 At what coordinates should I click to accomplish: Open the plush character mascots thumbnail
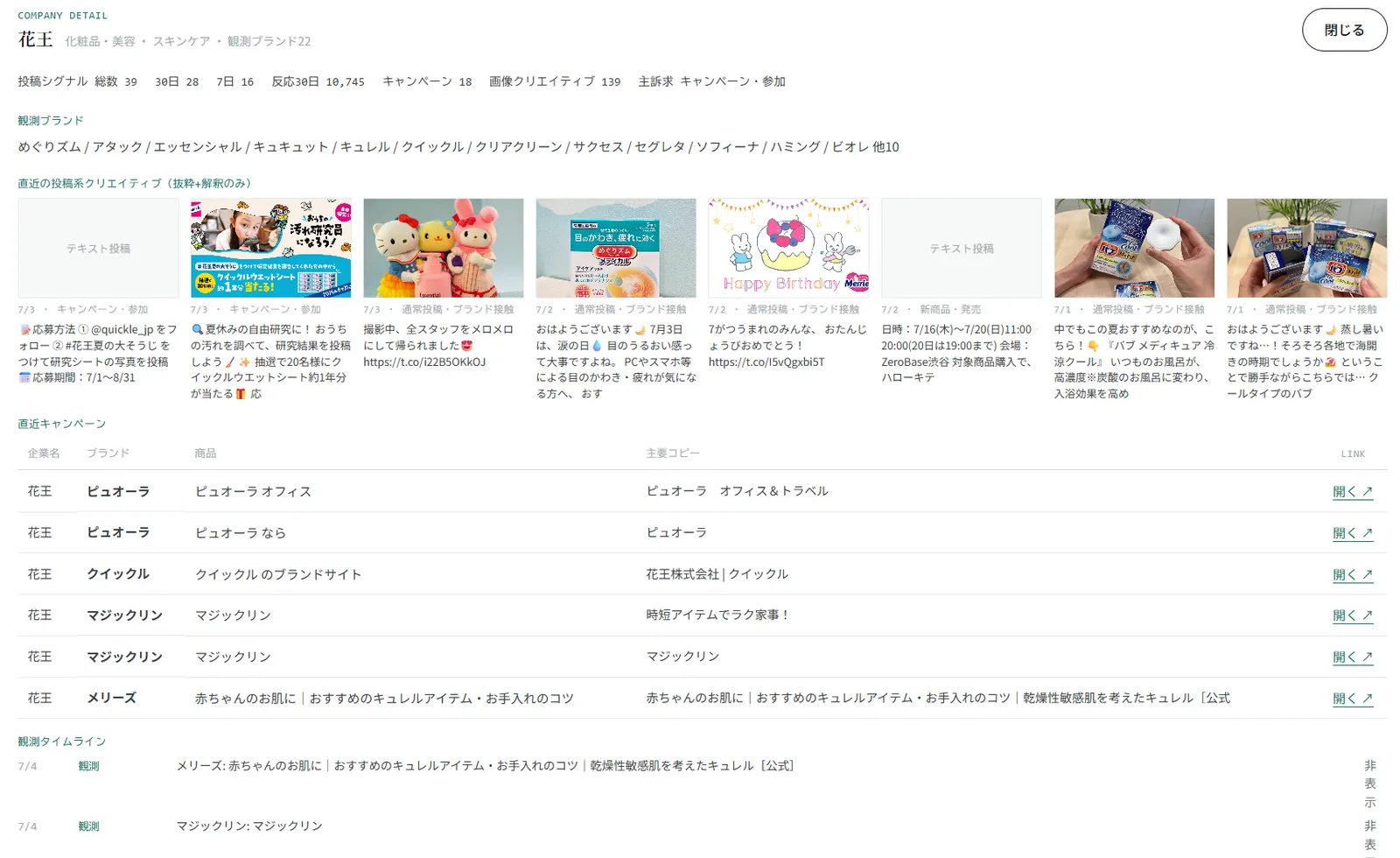pos(444,248)
